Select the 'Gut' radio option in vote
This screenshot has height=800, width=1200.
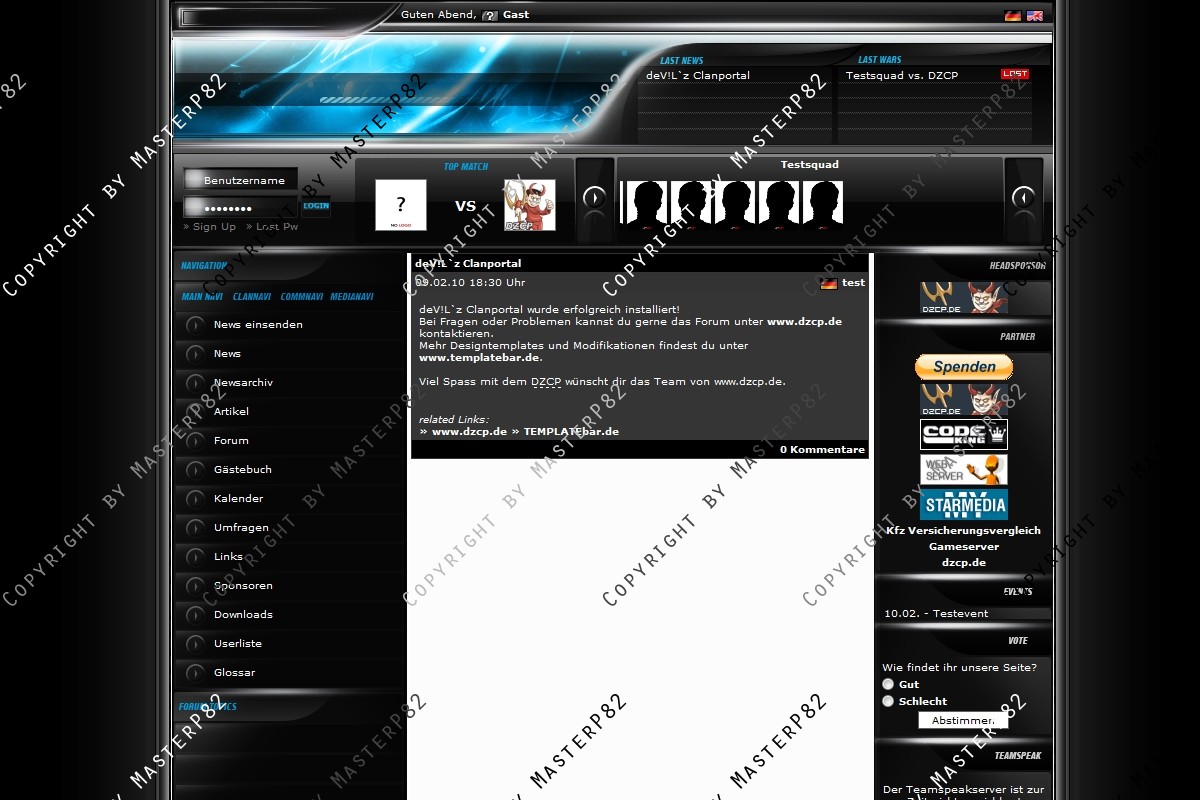point(888,684)
